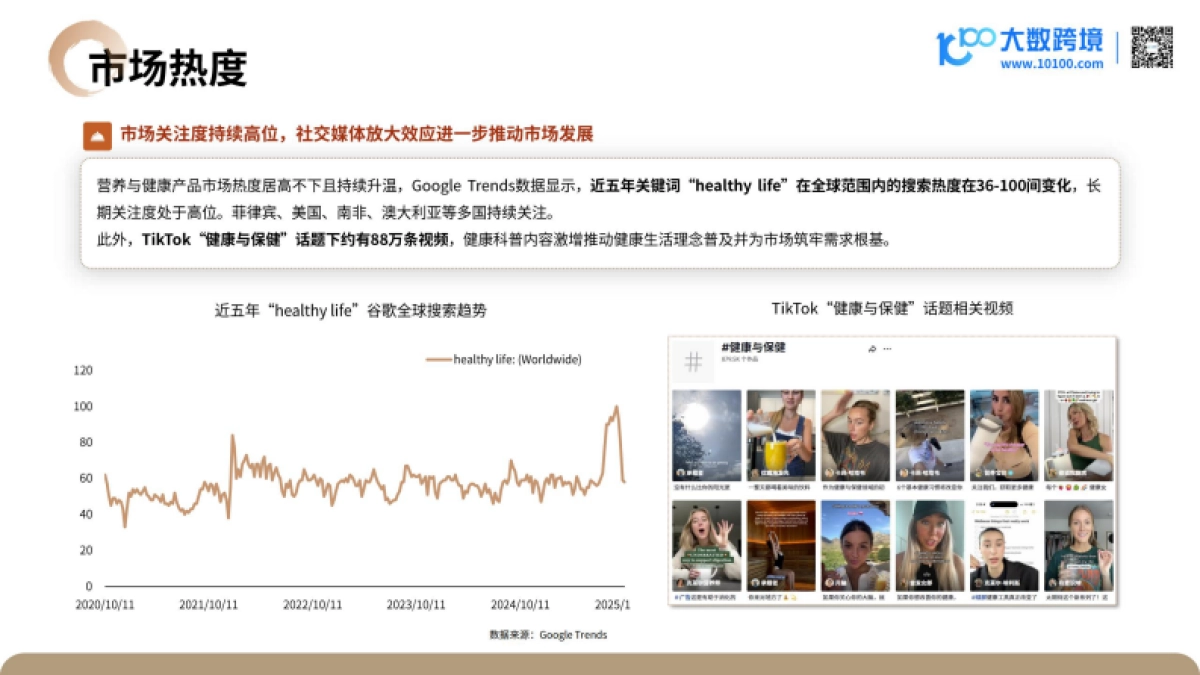Click the QR code in the header

[x=1151, y=47]
